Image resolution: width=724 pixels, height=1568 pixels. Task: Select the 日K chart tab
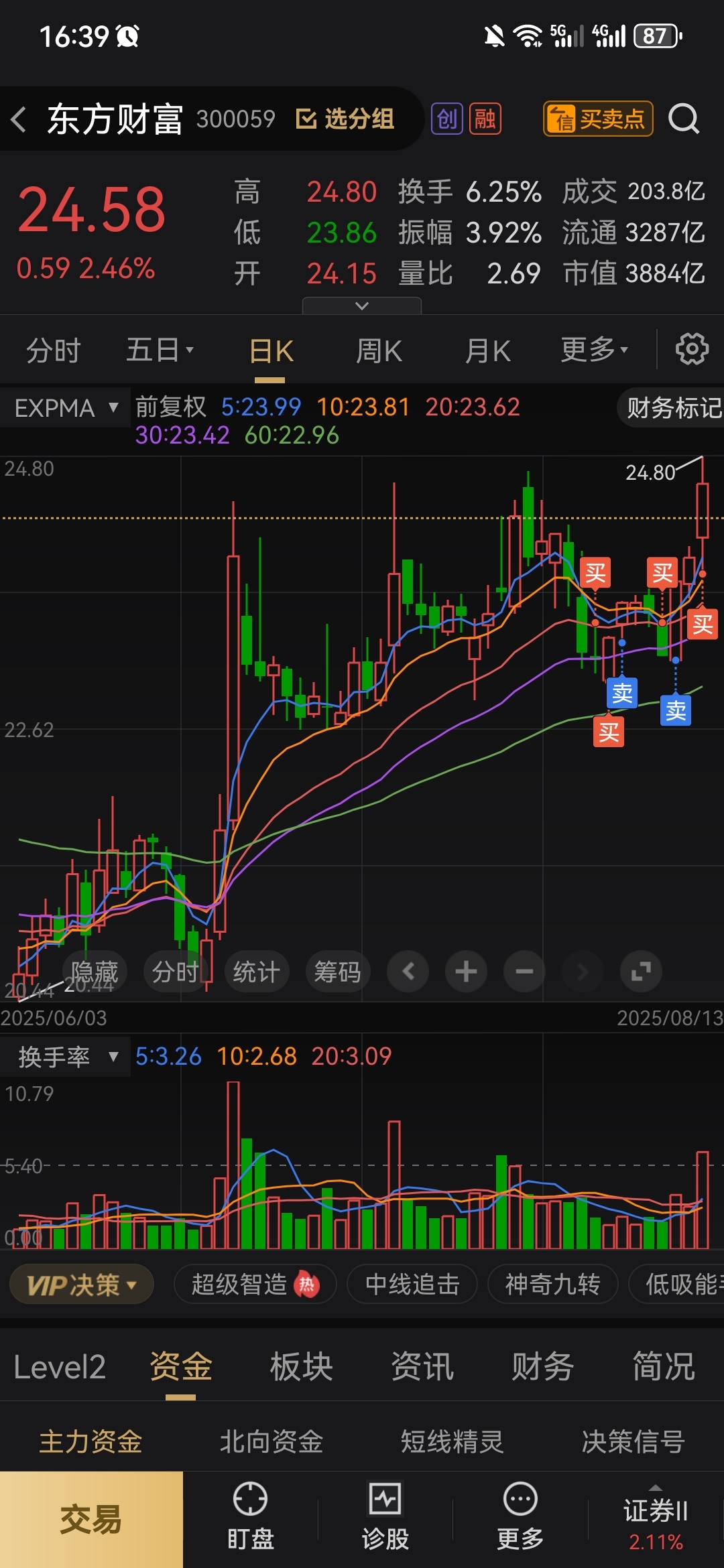pos(271,350)
